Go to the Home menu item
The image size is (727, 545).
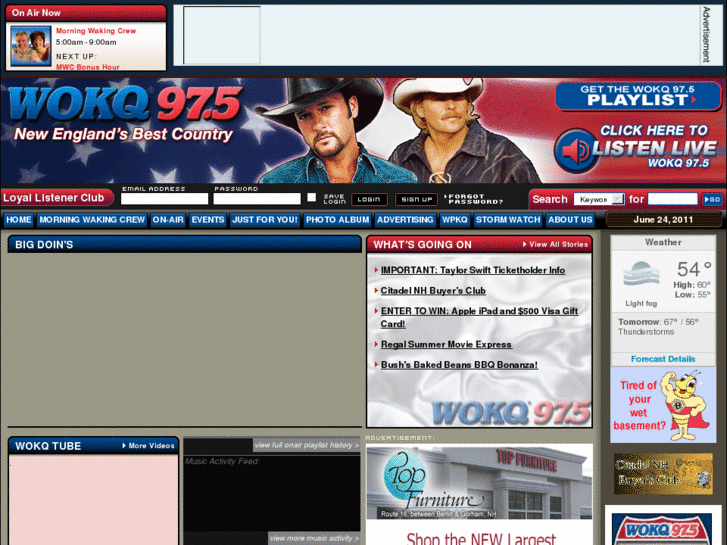pos(19,220)
